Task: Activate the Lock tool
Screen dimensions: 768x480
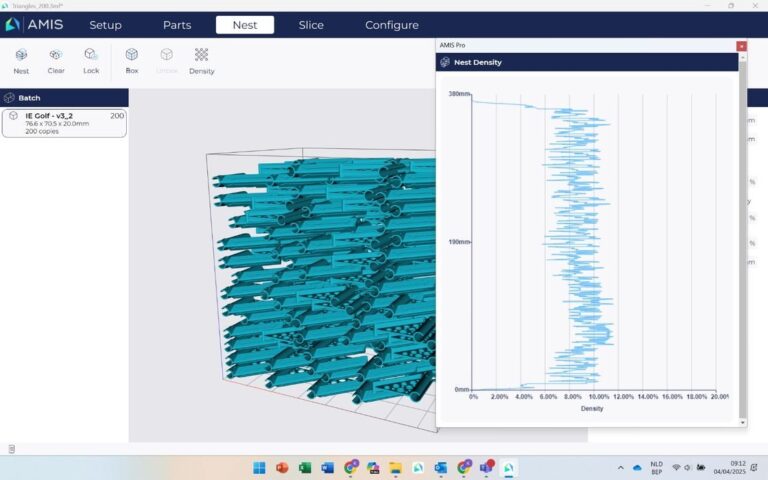Action: tap(91, 61)
